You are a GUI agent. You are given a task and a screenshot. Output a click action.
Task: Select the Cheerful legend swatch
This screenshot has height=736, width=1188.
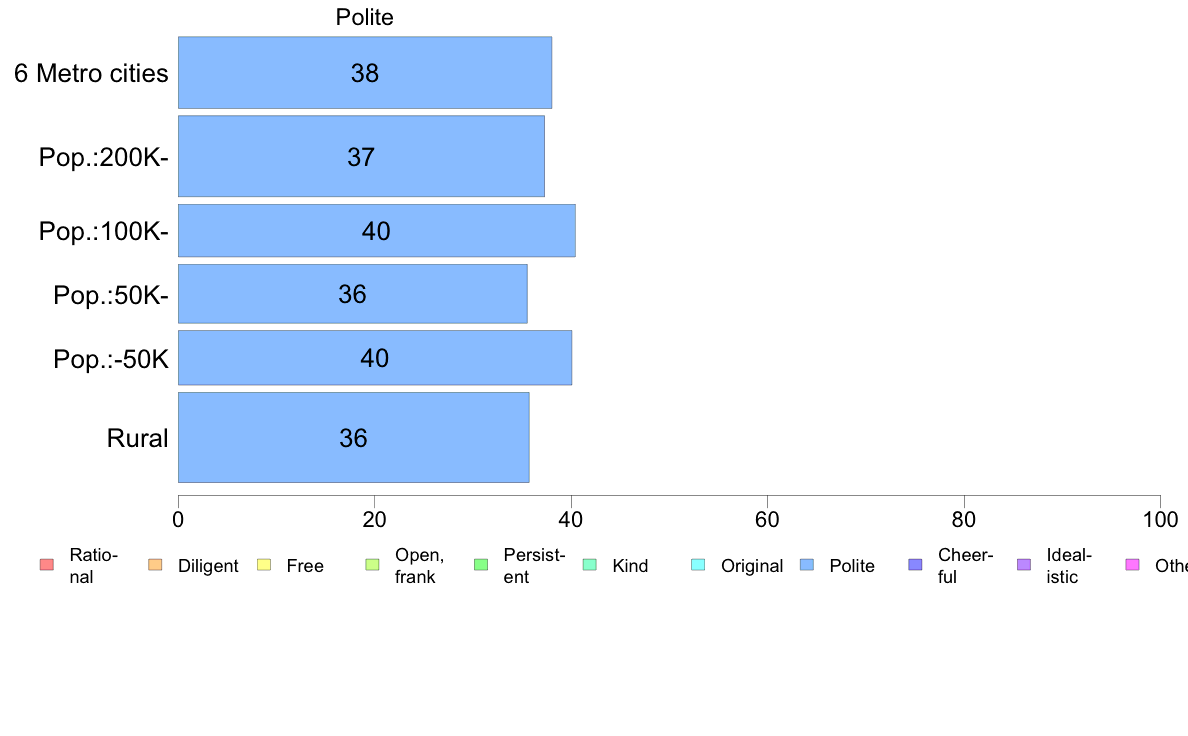[x=915, y=565]
